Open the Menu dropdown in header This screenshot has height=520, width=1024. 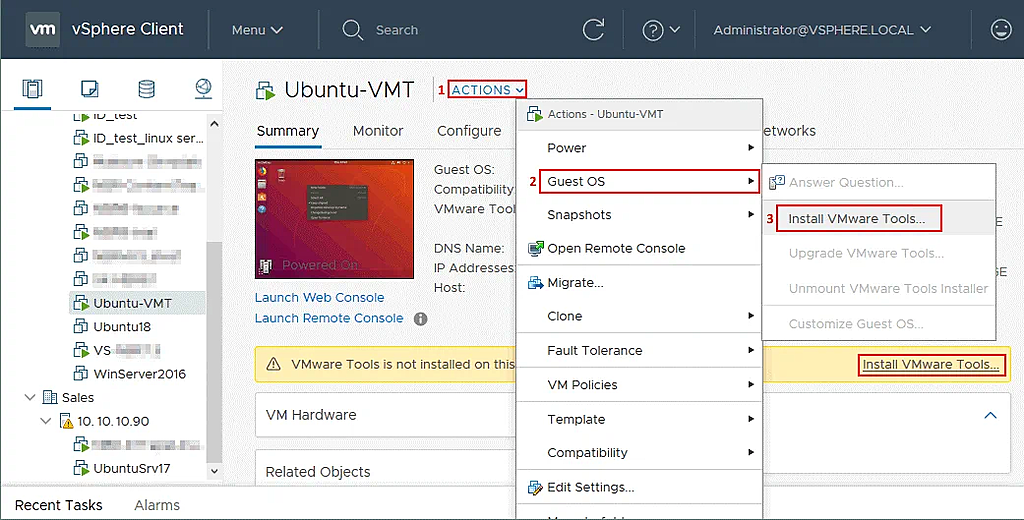257,30
